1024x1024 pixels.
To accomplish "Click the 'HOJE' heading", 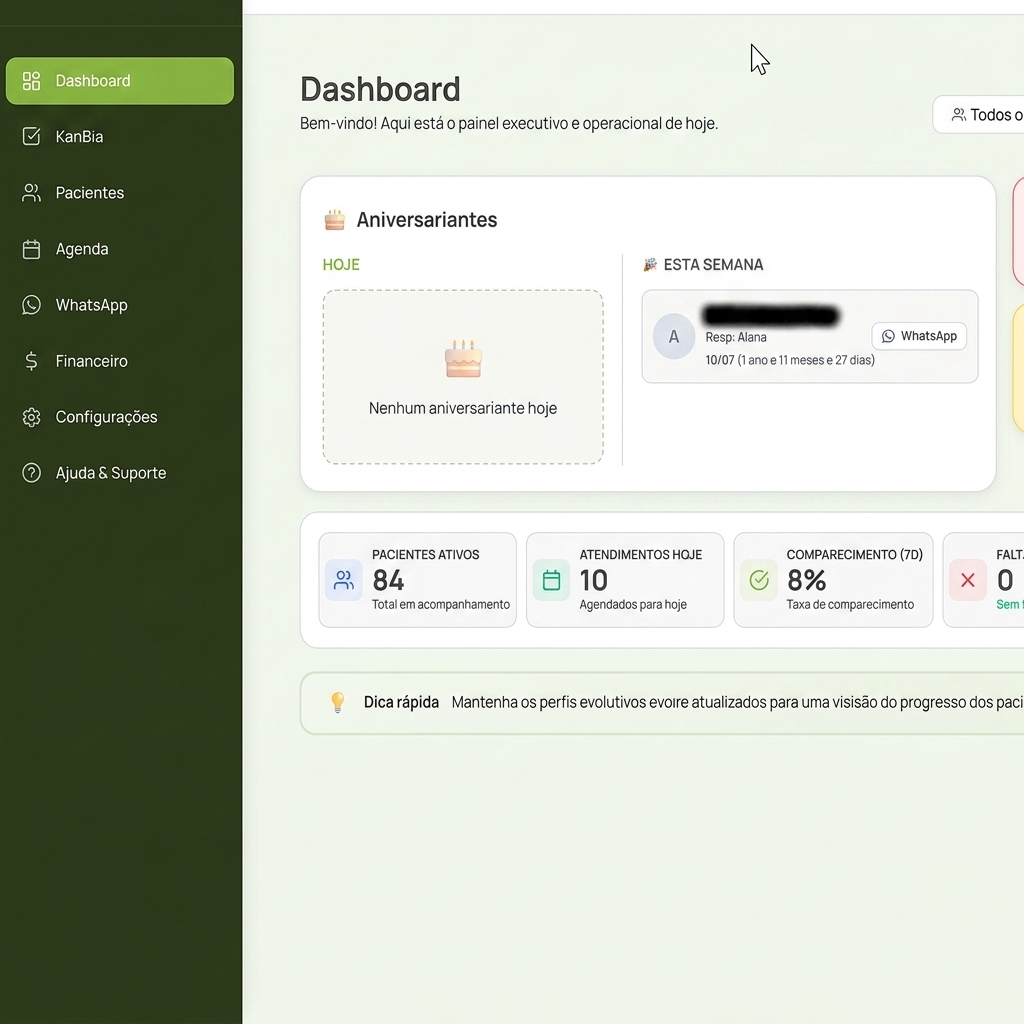I will point(341,264).
